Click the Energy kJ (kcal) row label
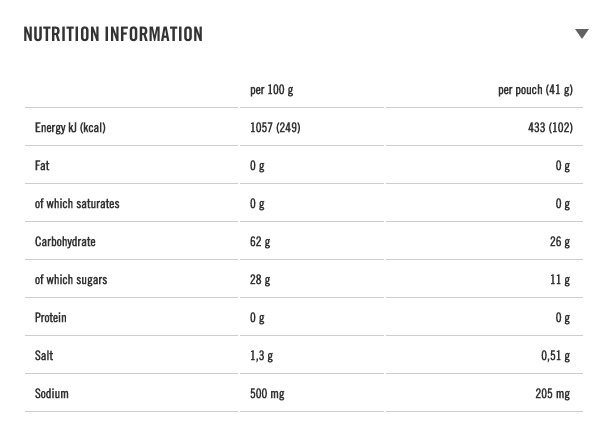 point(70,128)
